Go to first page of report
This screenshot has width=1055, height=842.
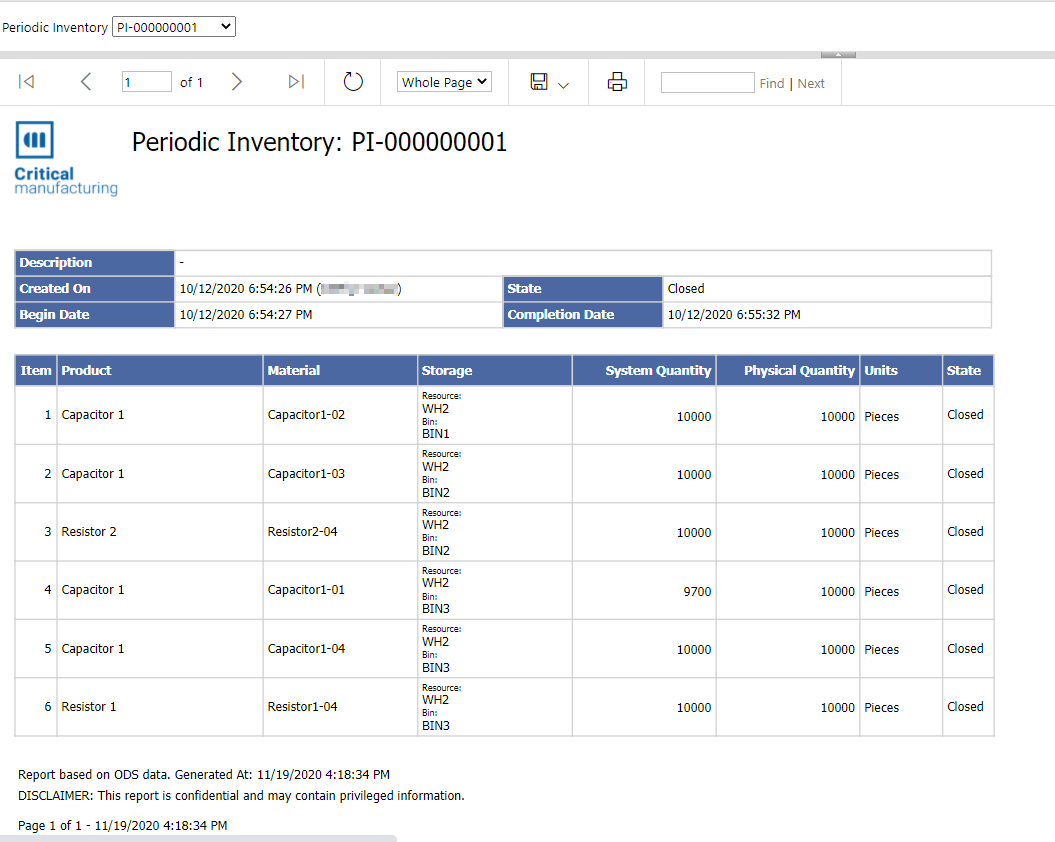tap(27, 82)
